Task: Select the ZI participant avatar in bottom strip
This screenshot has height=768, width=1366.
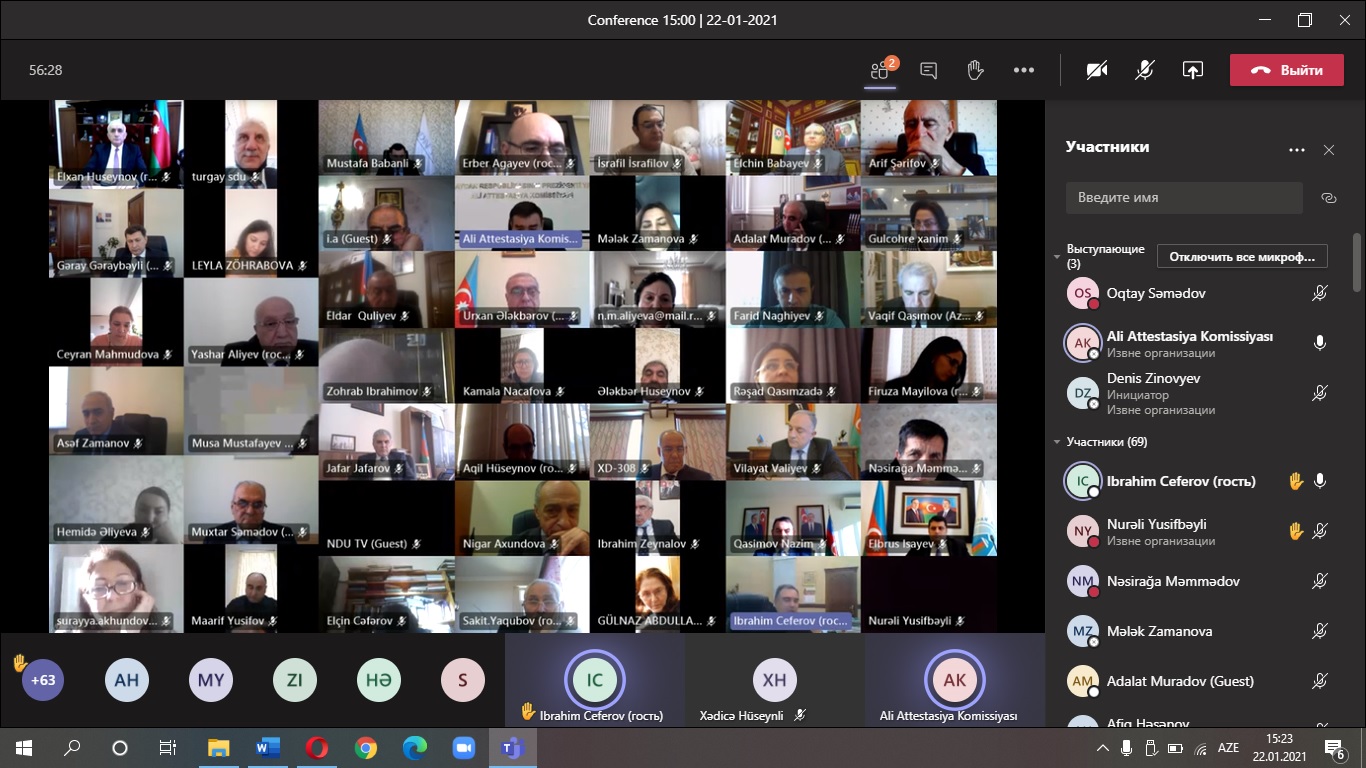Action: (295, 680)
